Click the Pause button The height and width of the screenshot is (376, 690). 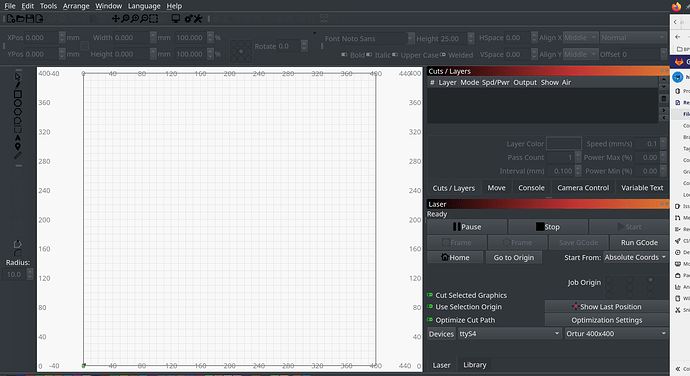(467, 227)
